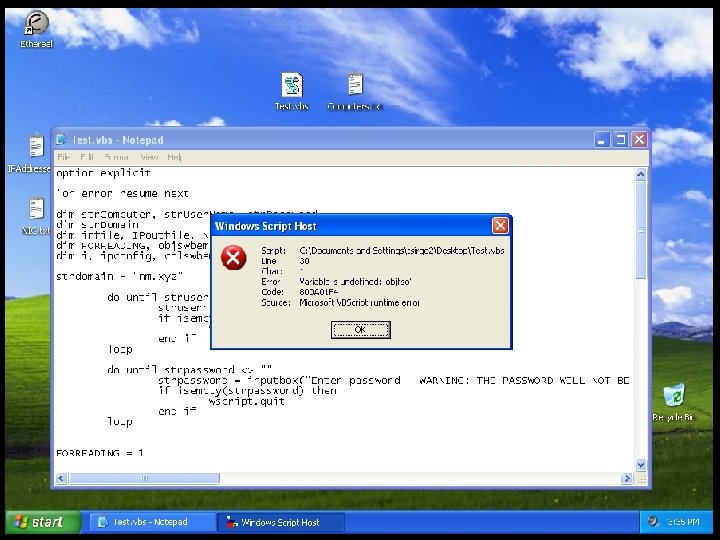Click OK in the Windows Script Host dialog

point(360,330)
